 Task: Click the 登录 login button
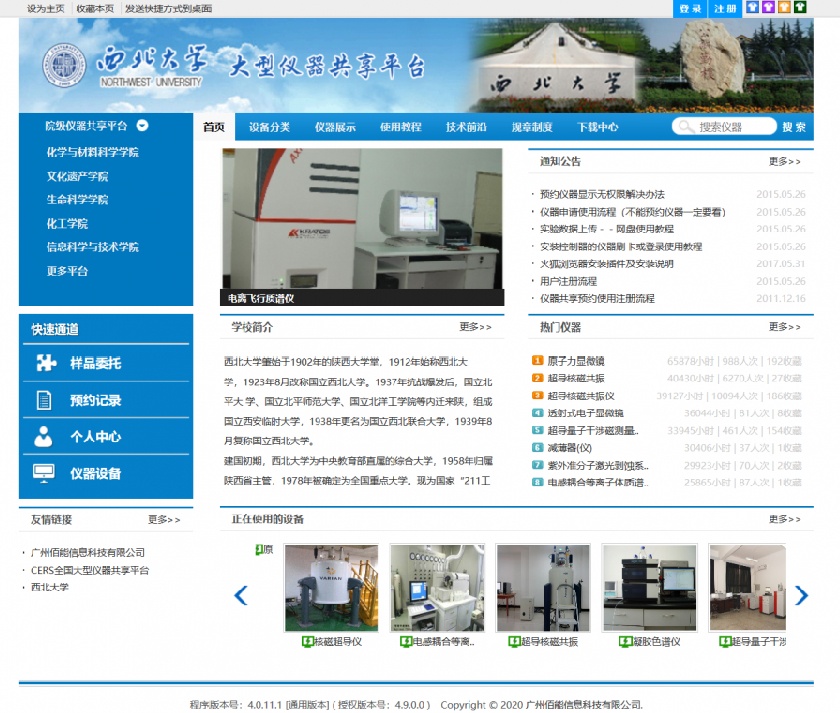point(690,9)
